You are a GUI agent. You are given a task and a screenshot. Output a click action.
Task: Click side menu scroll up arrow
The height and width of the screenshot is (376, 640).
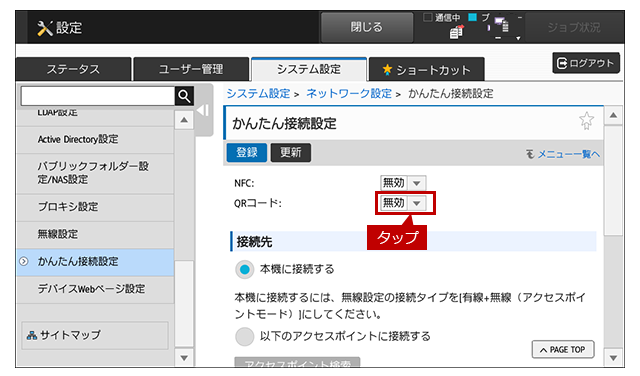184,120
